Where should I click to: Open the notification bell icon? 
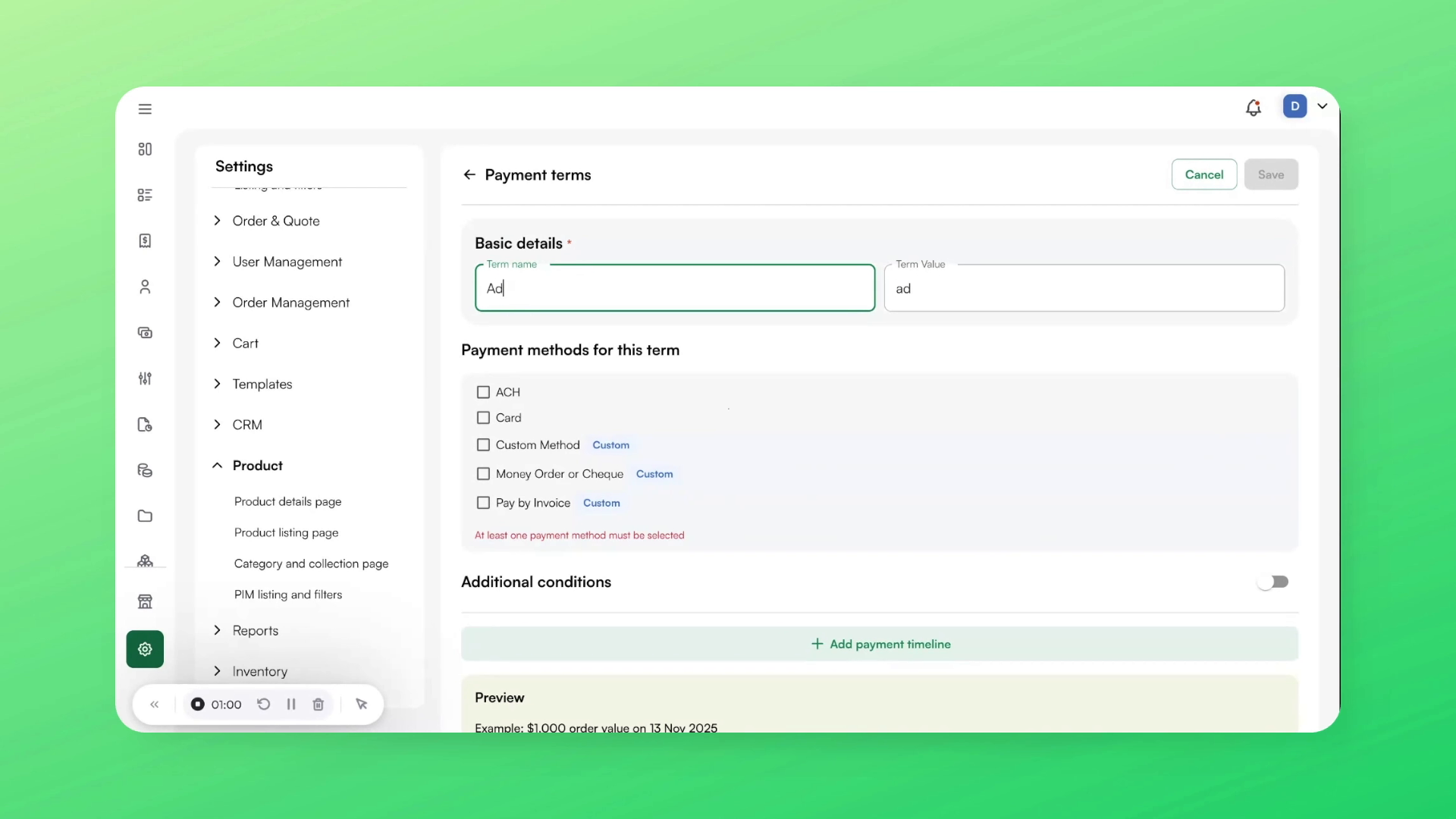(1253, 107)
